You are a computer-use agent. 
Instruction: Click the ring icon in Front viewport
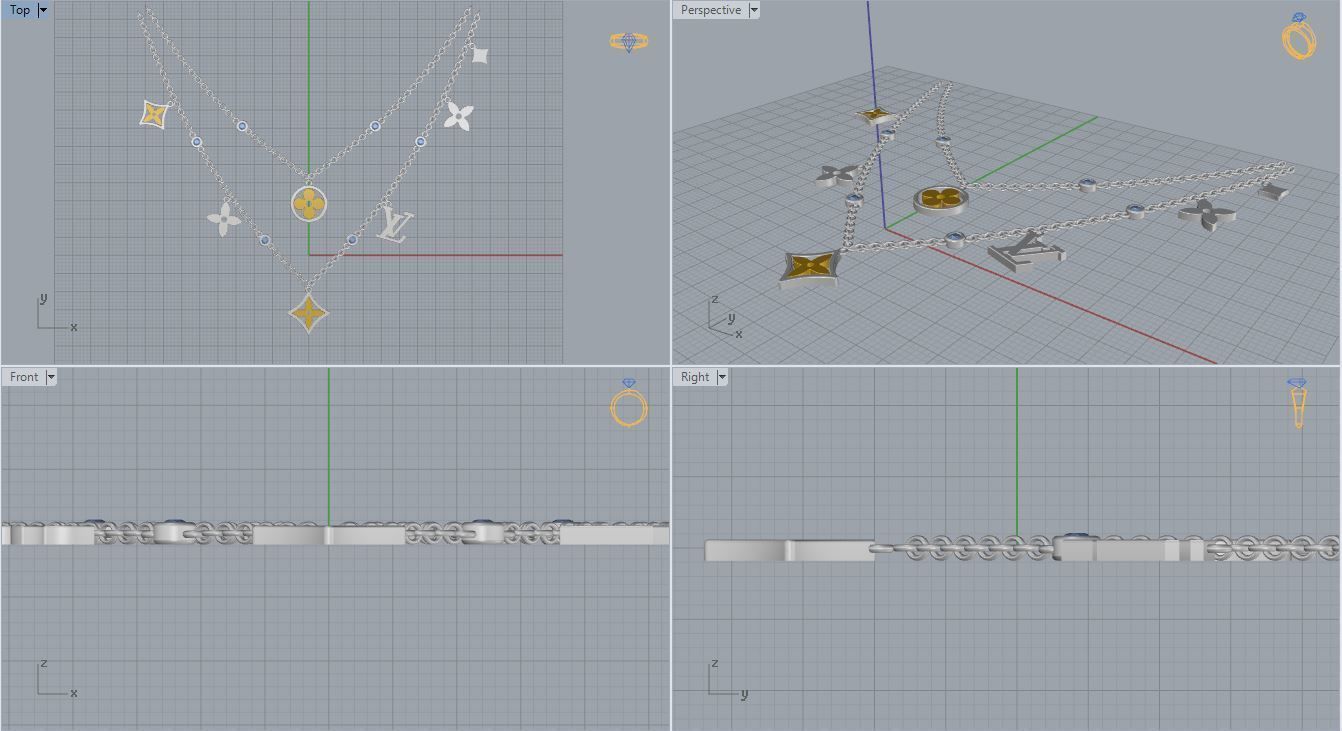pos(629,403)
